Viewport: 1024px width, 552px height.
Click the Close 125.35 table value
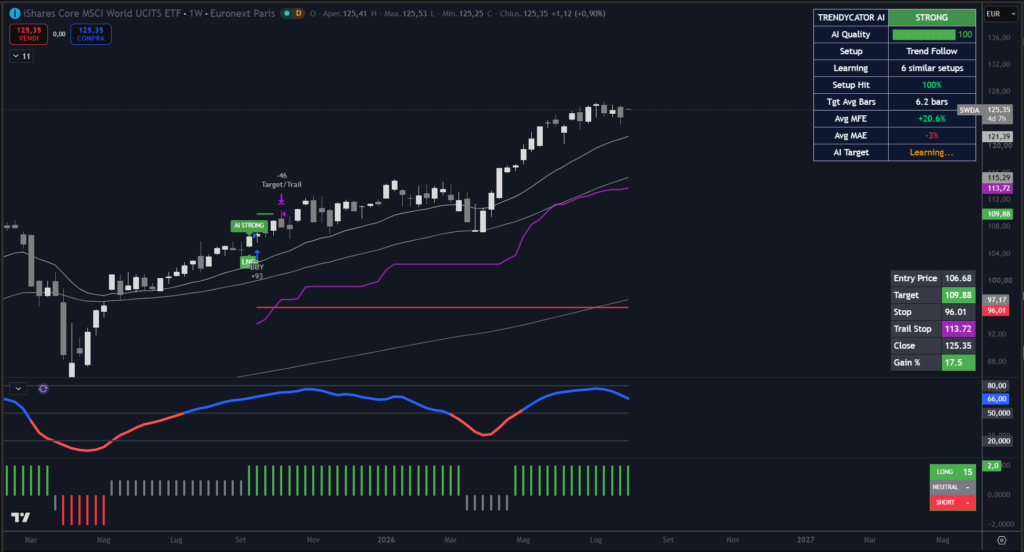(x=958, y=346)
